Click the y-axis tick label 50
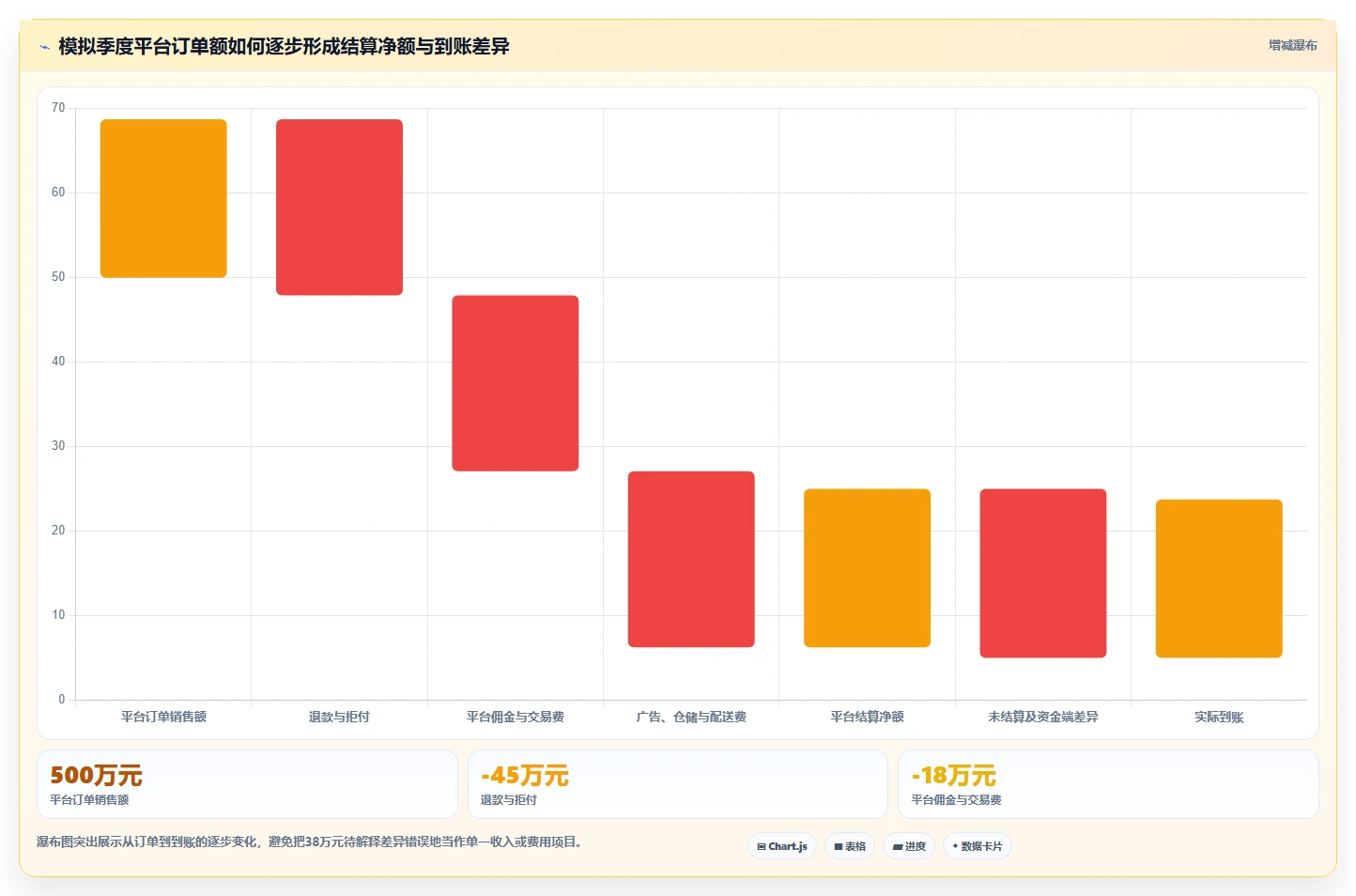Screen dimensions: 1356x896 click(x=58, y=277)
